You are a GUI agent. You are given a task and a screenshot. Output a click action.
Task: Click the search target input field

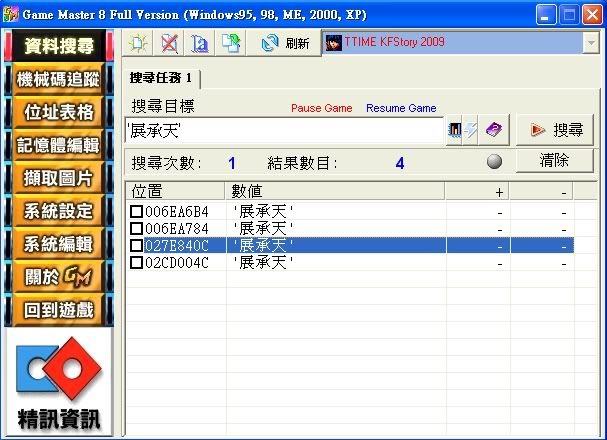[284, 130]
